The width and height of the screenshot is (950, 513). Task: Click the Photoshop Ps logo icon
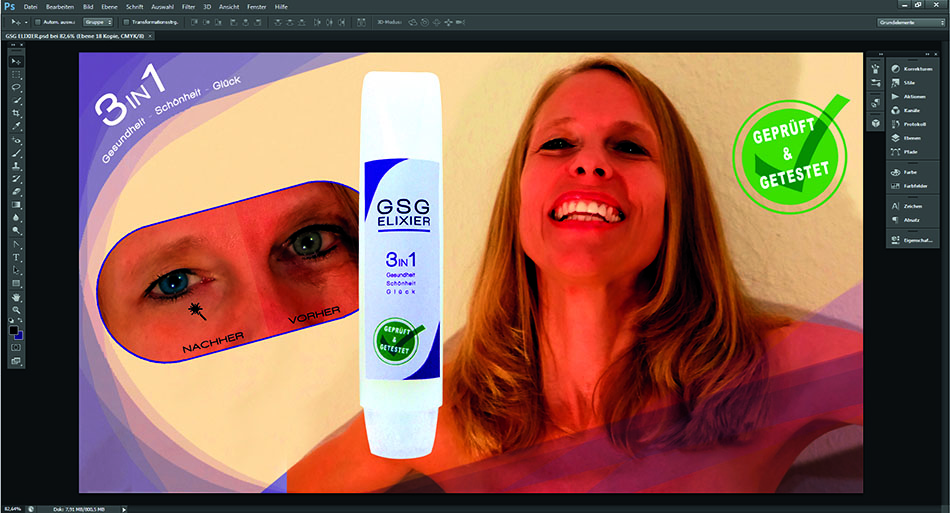pos(9,6)
